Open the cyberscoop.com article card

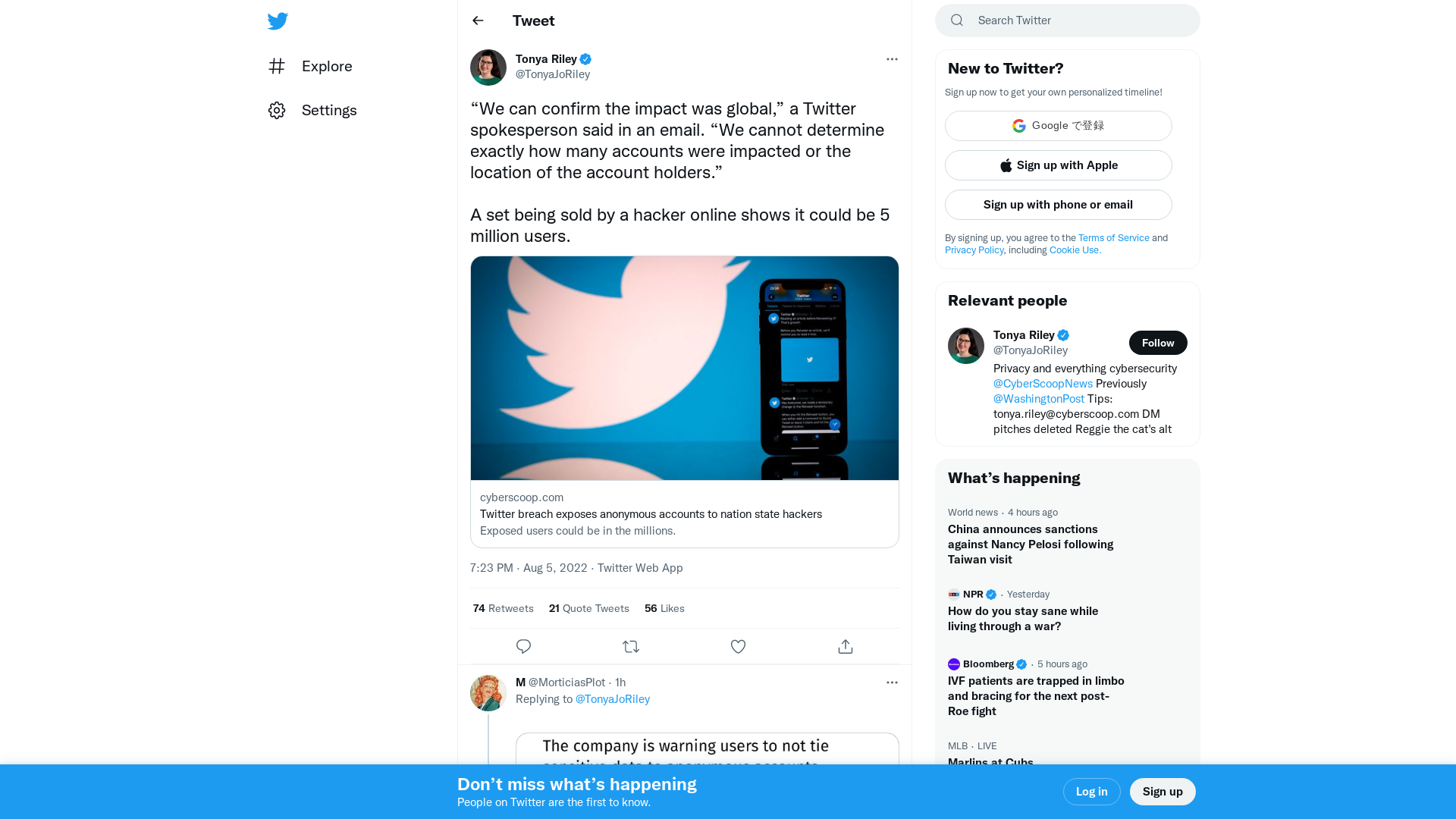[x=684, y=514]
